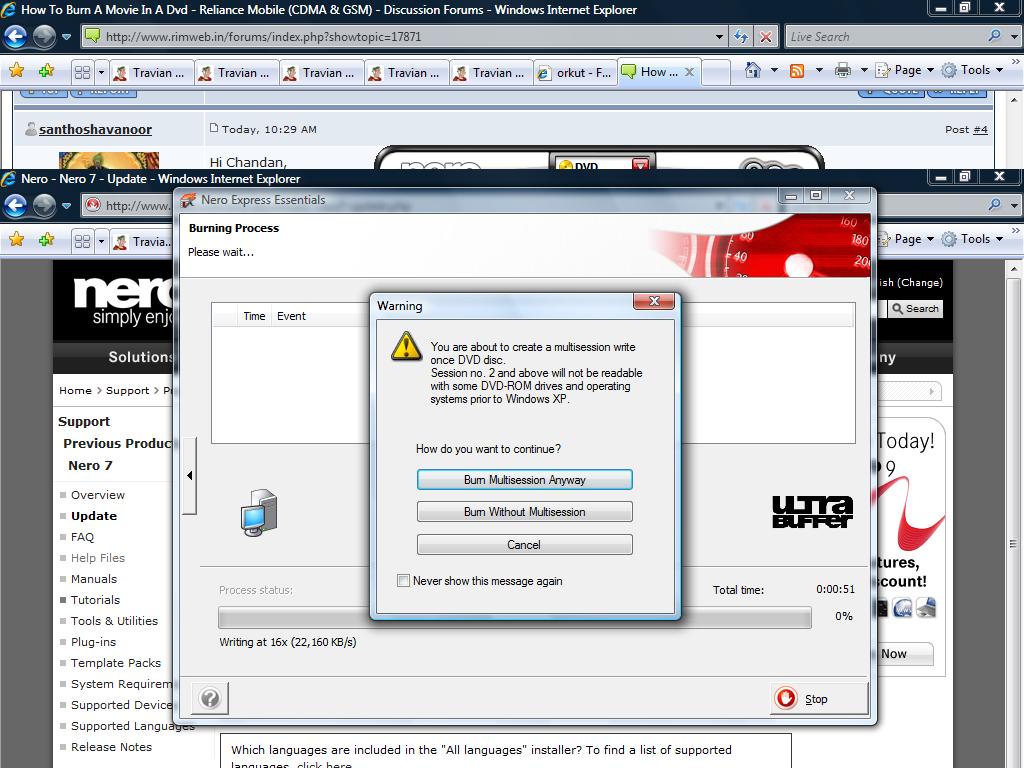The height and width of the screenshot is (768, 1024).
Task: Click Home icon in top IE toolbar
Action: tap(753, 70)
